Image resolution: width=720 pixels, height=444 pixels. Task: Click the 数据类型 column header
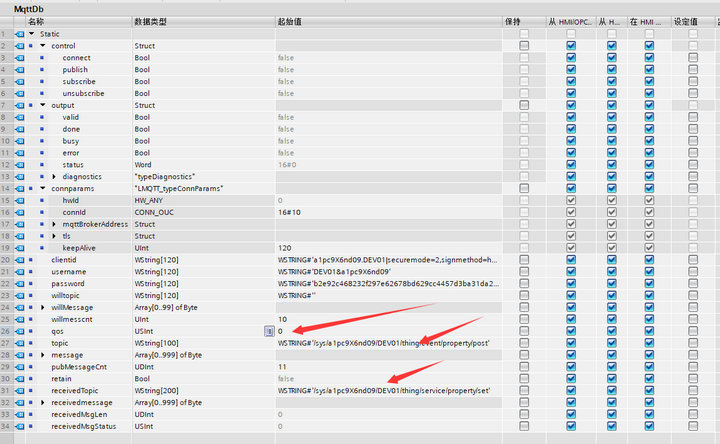point(153,20)
